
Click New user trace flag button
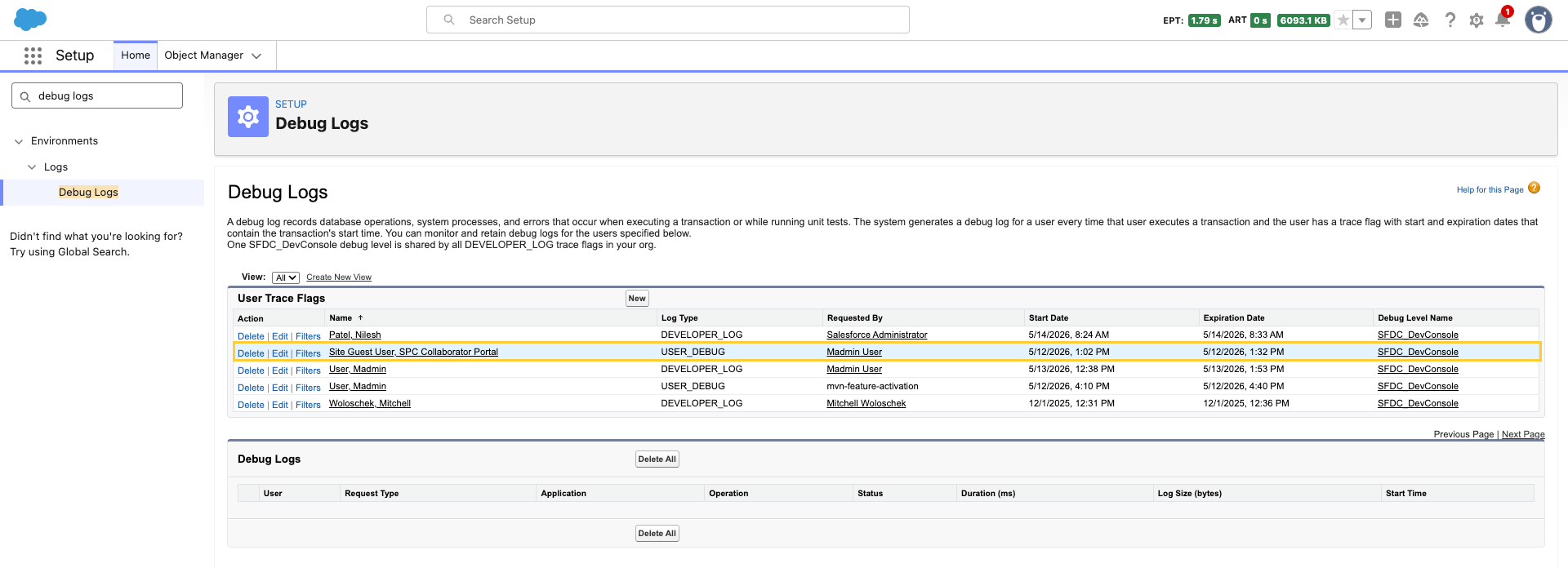(x=637, y=299)
